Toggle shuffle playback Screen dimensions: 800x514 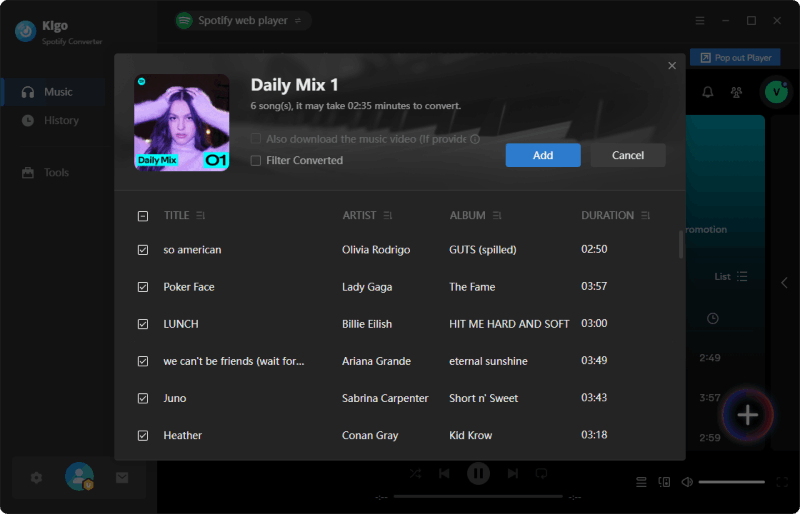click(x=415, y=474)
